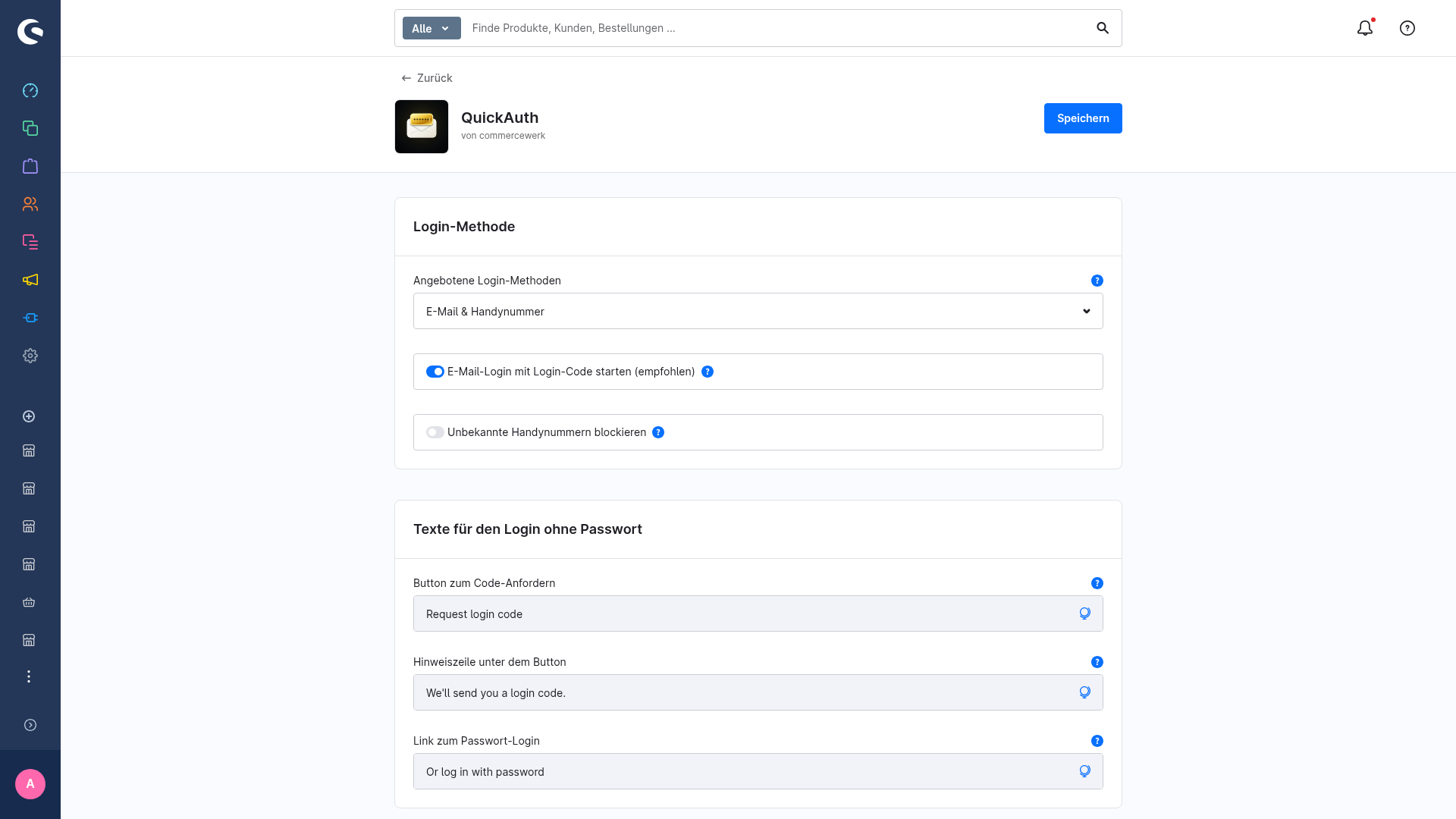Open the Content section icon
Viewport: 1456px width, 819px height.
click(30, 242)
